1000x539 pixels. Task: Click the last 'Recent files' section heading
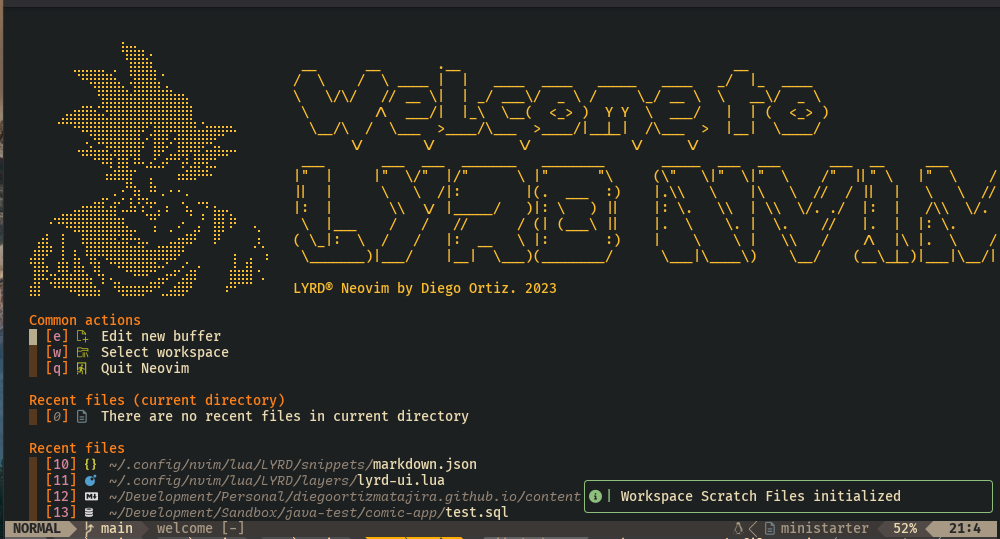click(77, 448)
